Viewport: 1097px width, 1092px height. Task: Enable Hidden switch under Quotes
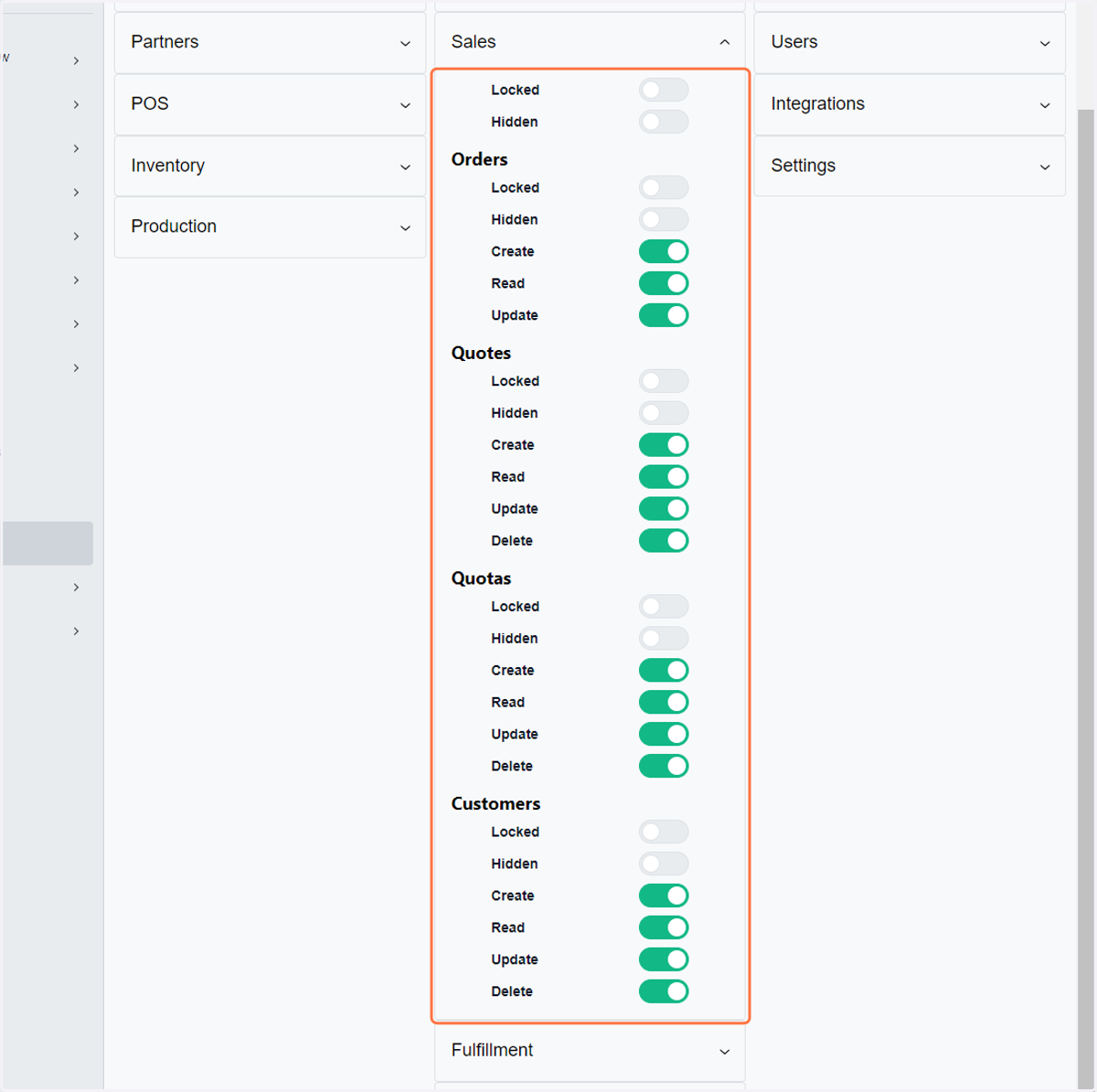[x=664, y=414]
